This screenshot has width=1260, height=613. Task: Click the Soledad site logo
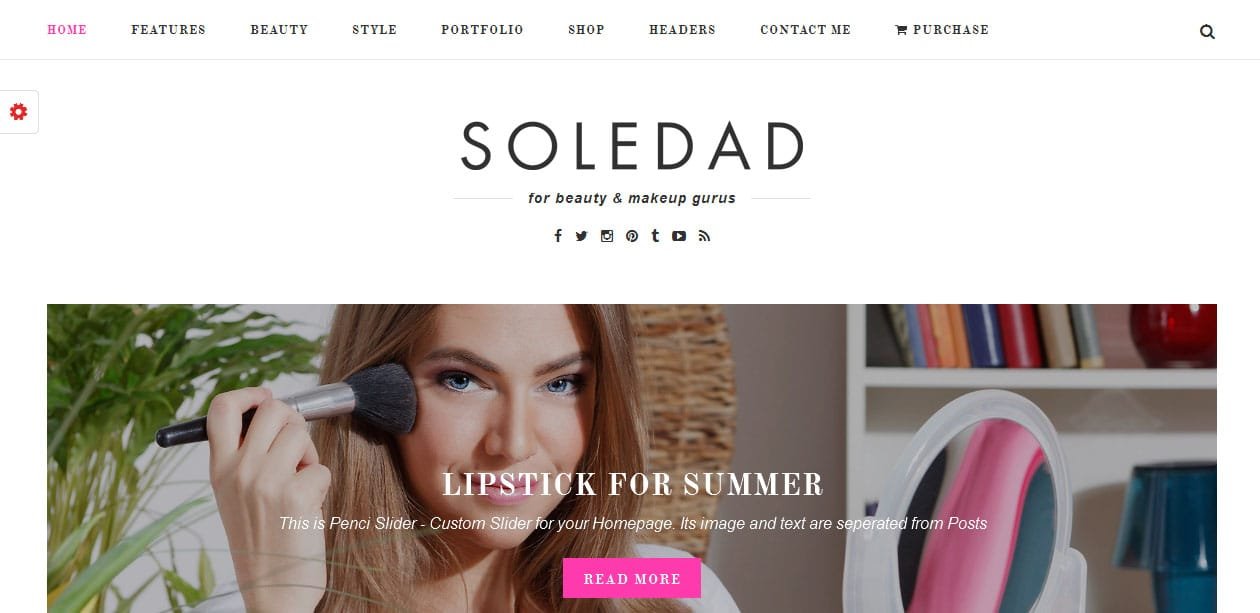(632, 146)
